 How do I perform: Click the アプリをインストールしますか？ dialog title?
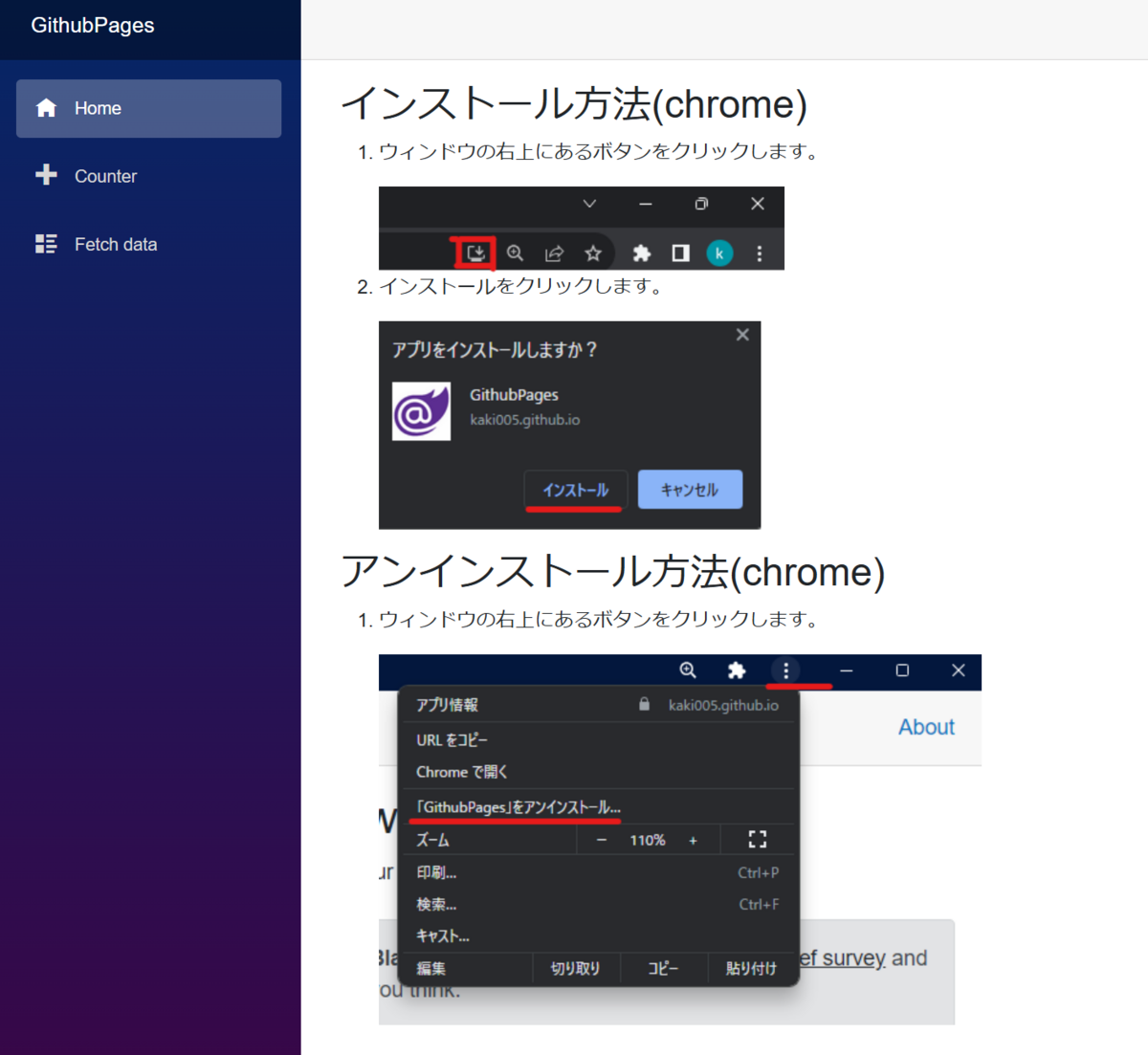tap(495, 350)
